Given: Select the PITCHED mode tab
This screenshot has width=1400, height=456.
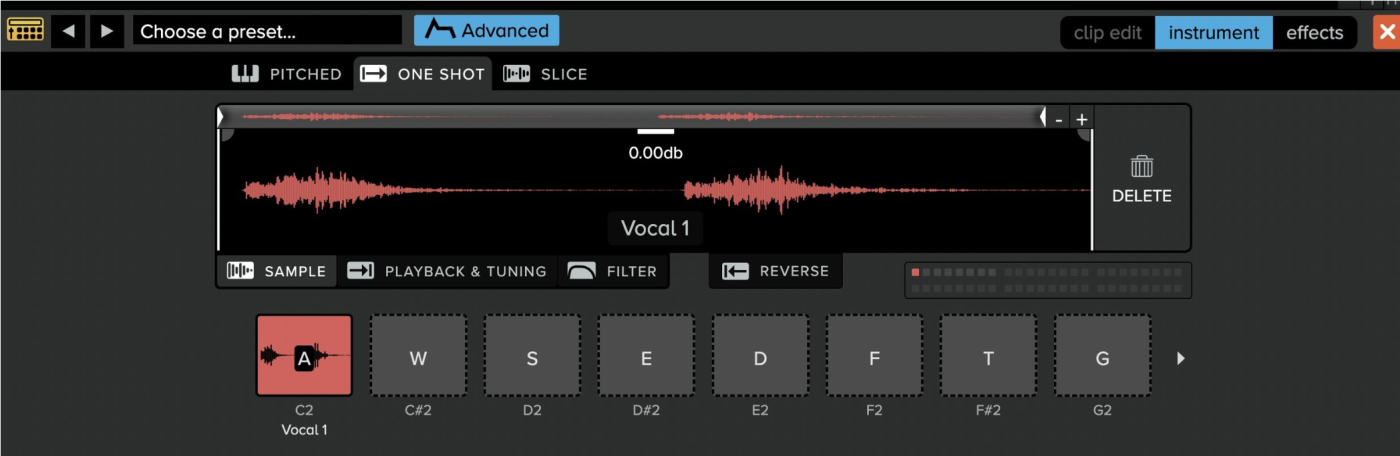Looking at the screenshot, I should pos(288,74).
